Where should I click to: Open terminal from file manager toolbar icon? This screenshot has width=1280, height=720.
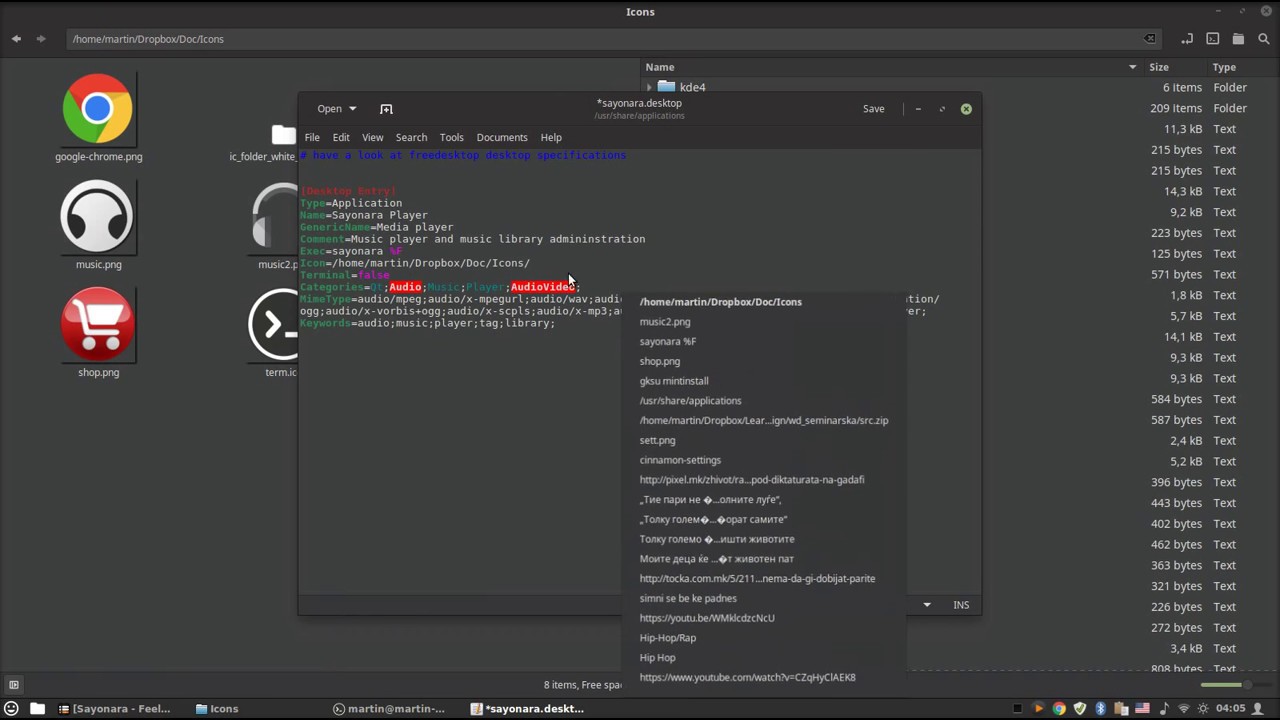(x=1213, y=39)
